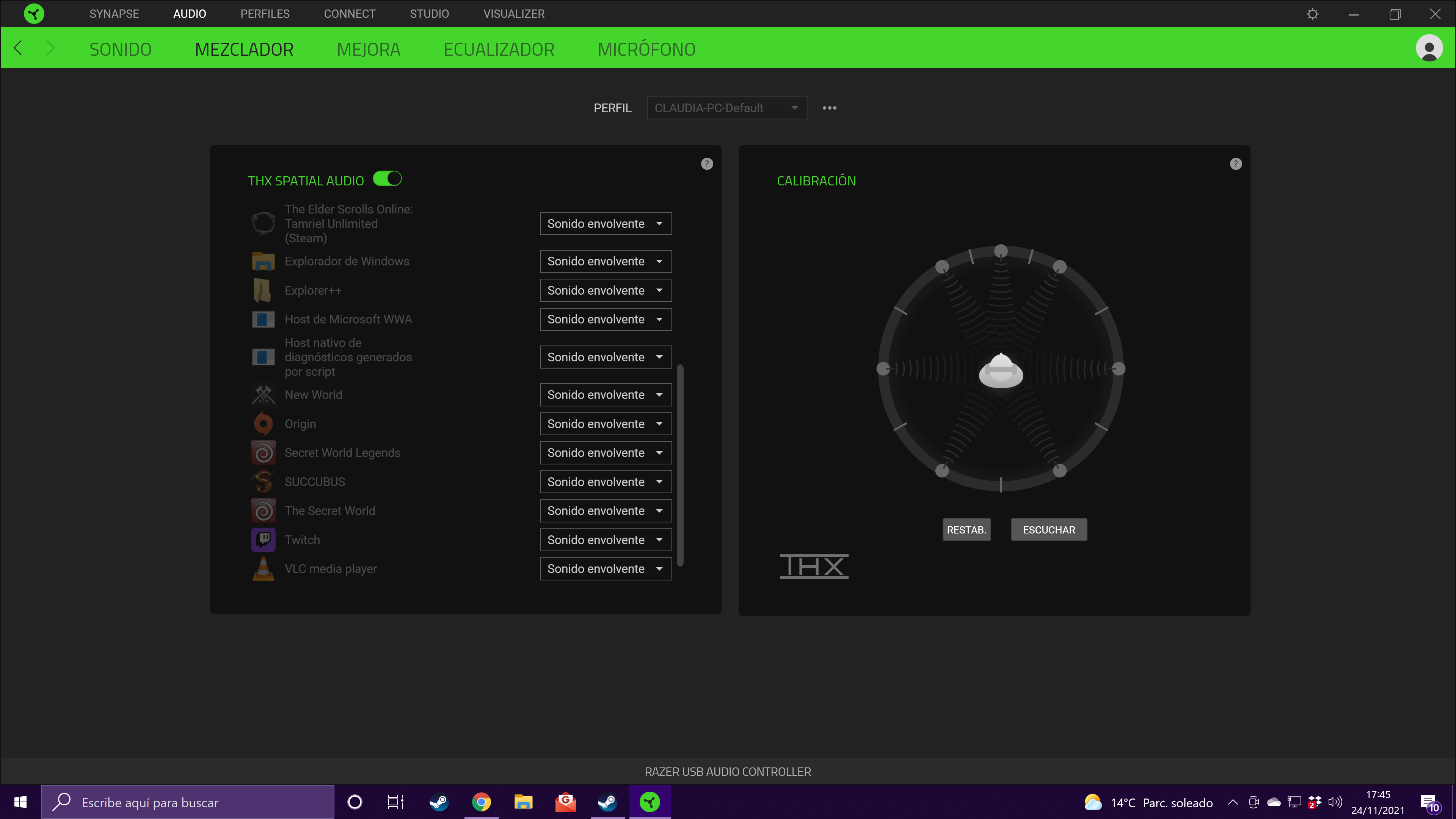Open the PERFILES top menu
Viewport: 1456px width, 819px height.
point(265,14)
